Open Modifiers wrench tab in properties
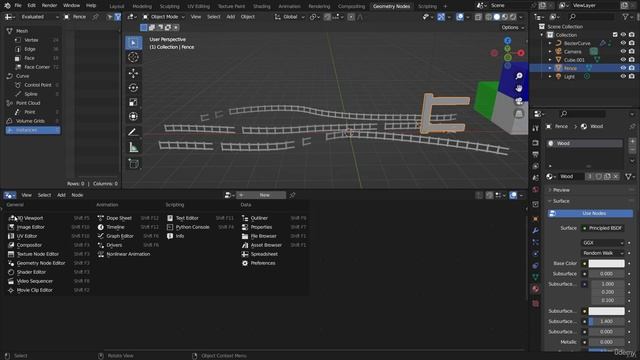The image size is (640, 360). (x=536, y=231)
